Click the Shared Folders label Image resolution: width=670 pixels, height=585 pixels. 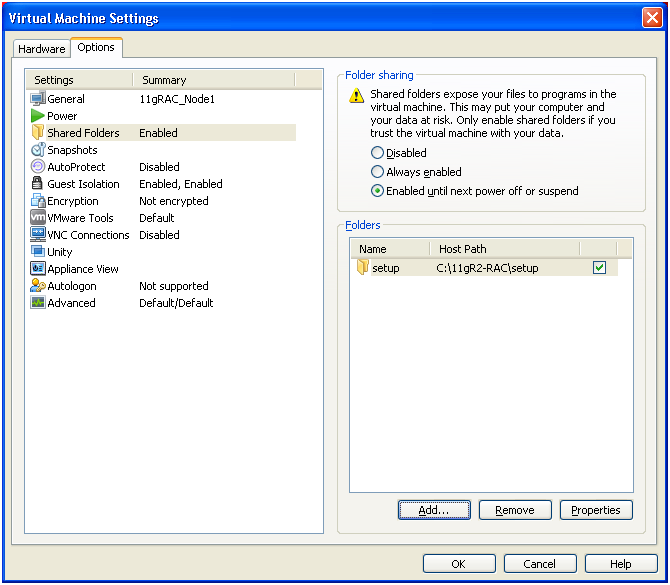point(83,133)
